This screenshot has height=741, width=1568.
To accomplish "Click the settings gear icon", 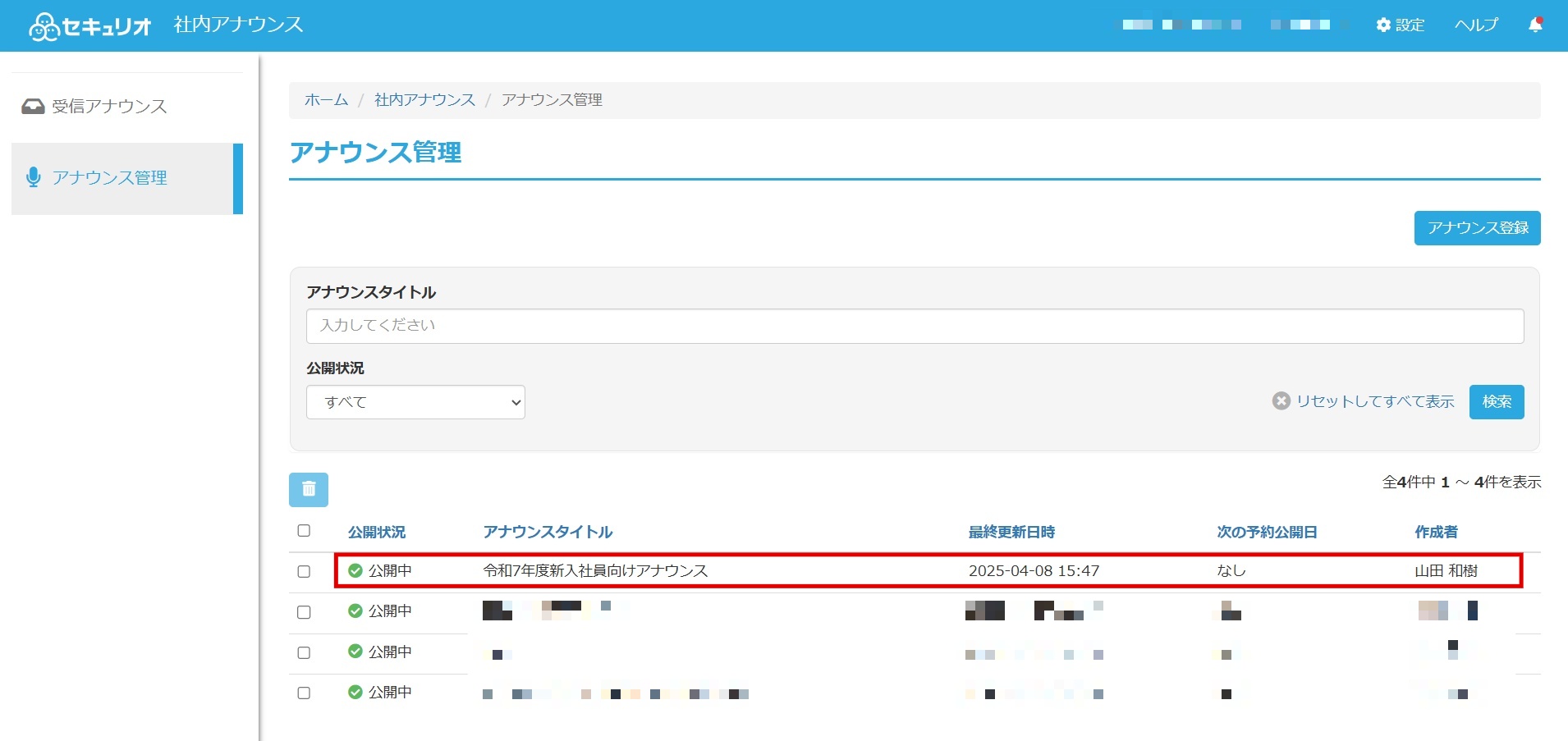I will [x=1383, y=25].
